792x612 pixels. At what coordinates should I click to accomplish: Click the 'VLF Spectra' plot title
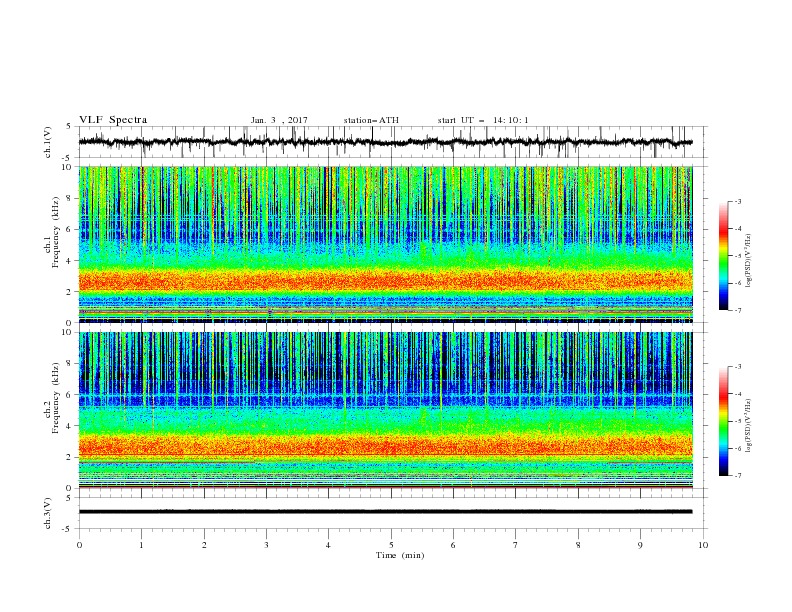[113, 120]
